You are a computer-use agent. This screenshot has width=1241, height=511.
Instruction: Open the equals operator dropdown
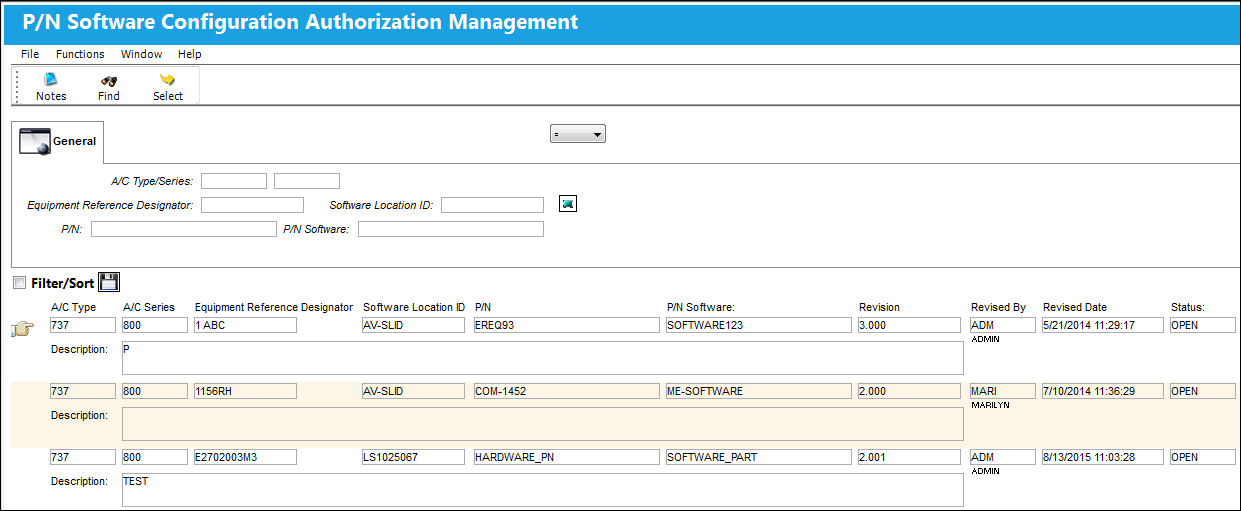point(578,133)
